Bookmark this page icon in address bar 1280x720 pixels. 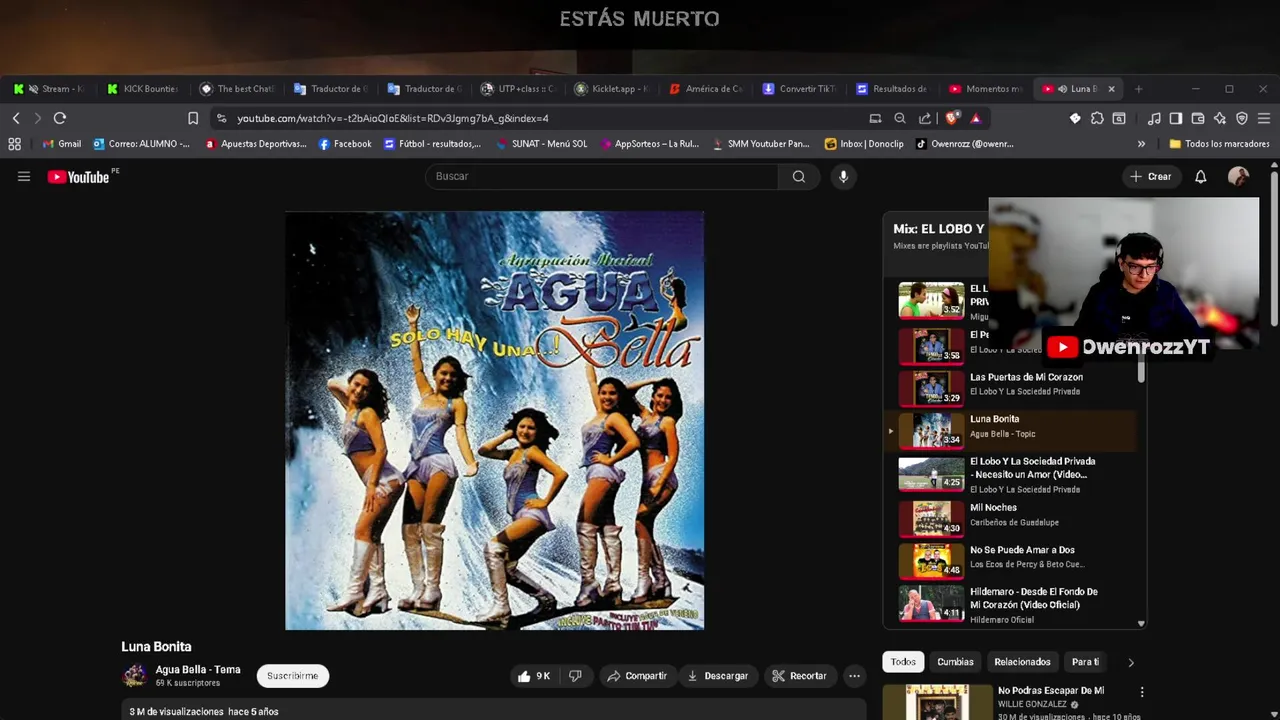[193, 118]
